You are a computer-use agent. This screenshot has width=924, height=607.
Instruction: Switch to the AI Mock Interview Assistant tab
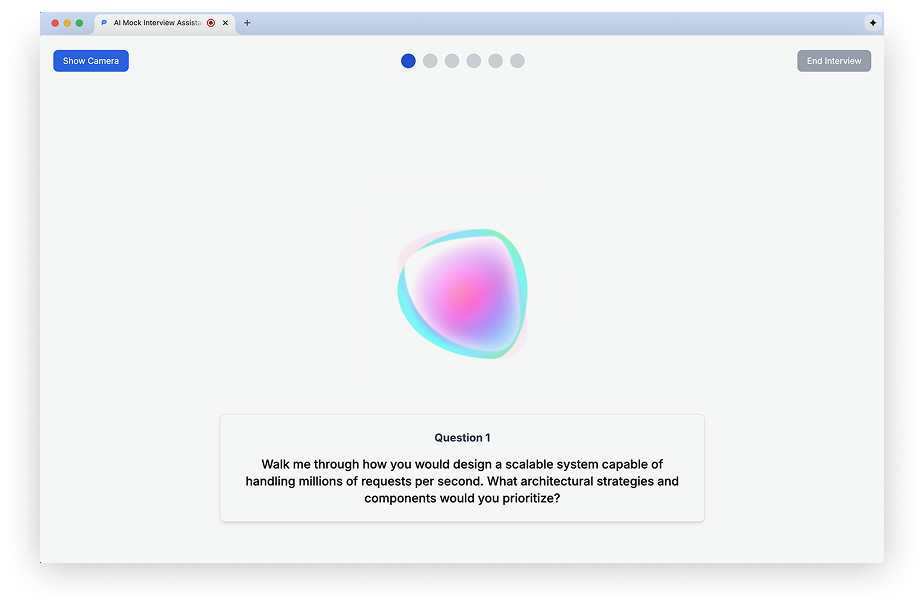click(x=157, y=23)
